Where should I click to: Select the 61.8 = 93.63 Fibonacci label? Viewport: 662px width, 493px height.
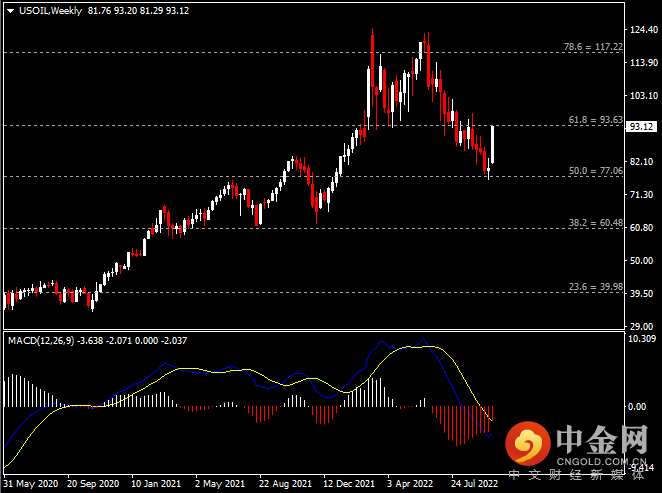(596, 120)
